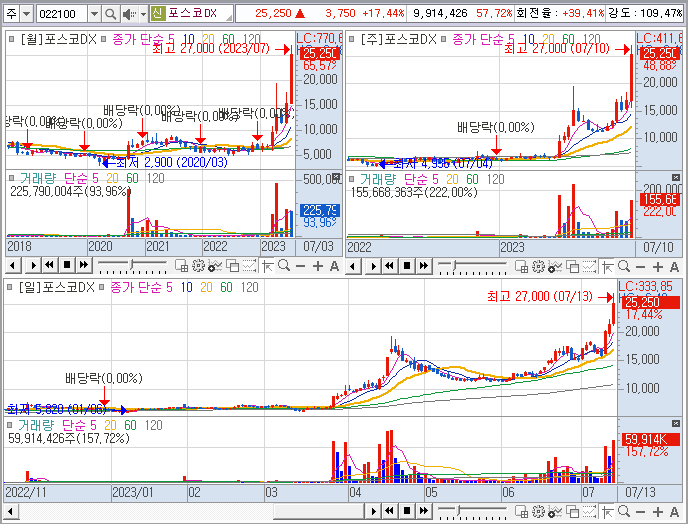688x524 pixels.
Task: Toggle daily chart crosshair cursor icon
Action: point(608,511)
